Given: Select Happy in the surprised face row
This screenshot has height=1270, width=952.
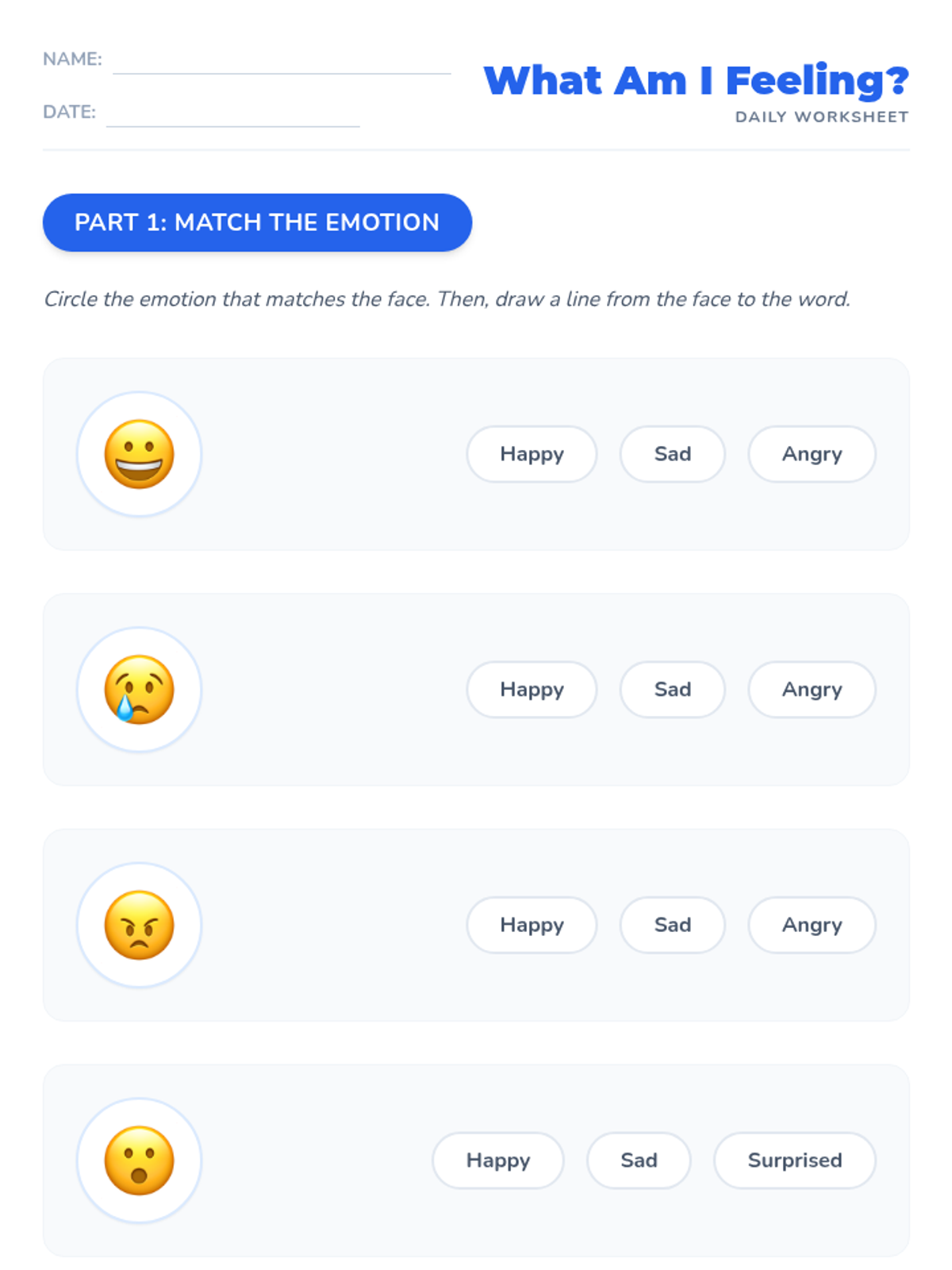Looking at the screenshot, I should tap(498, 1160).
